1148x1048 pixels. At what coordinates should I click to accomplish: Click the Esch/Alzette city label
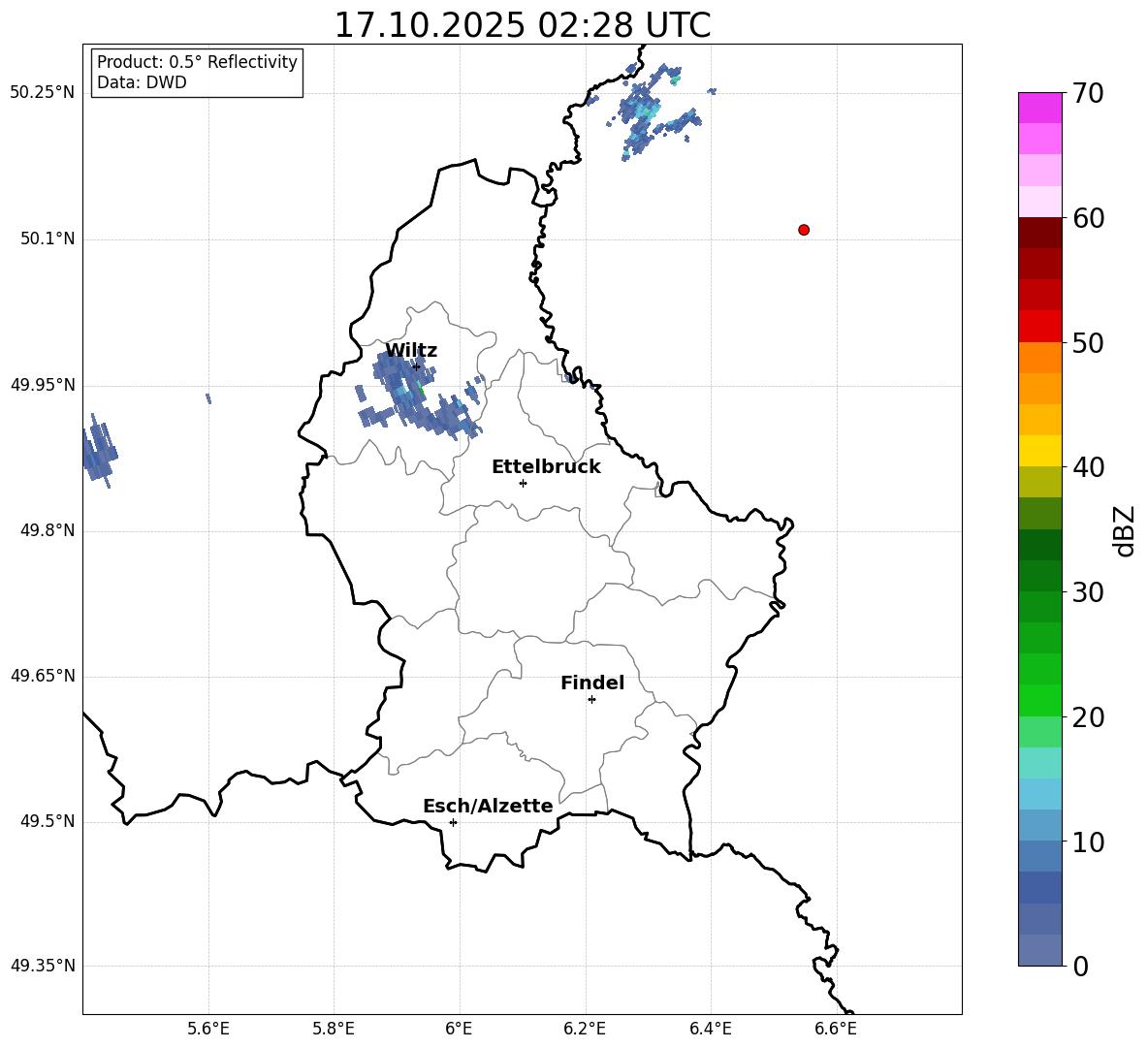coord(488,806)
